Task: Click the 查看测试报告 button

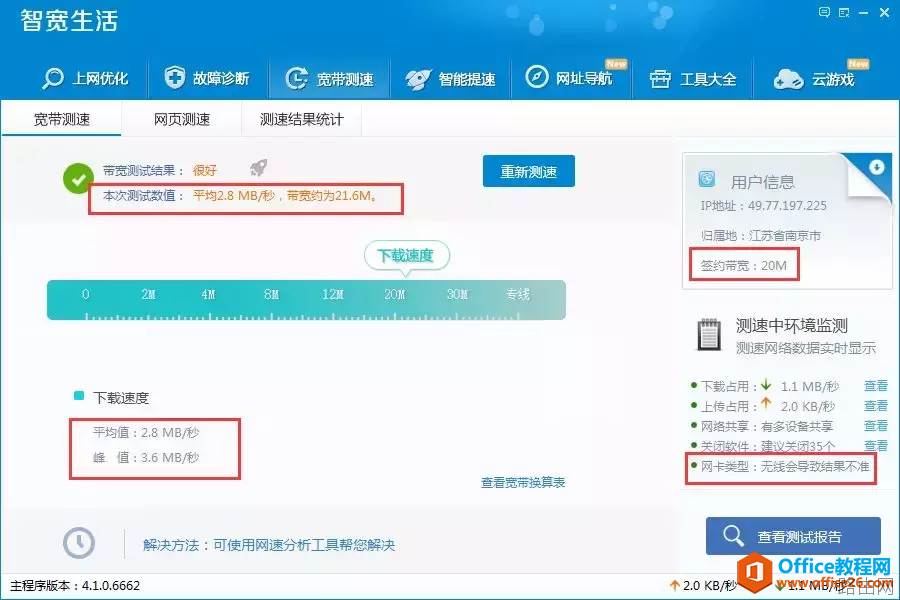Action: tap(793, 536)
